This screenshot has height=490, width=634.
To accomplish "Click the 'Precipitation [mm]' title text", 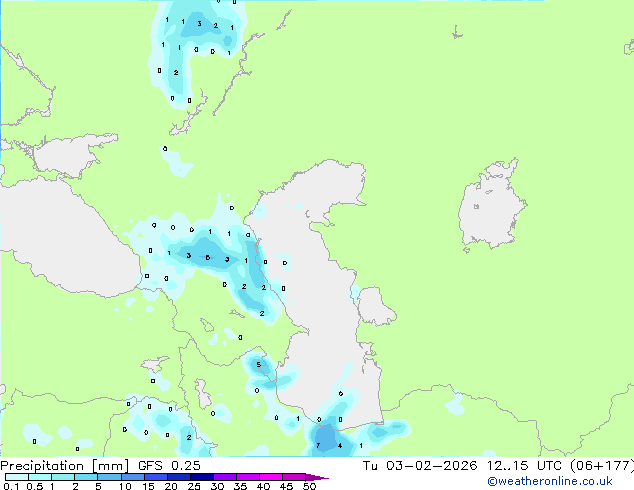I will [x=64, y=466].
